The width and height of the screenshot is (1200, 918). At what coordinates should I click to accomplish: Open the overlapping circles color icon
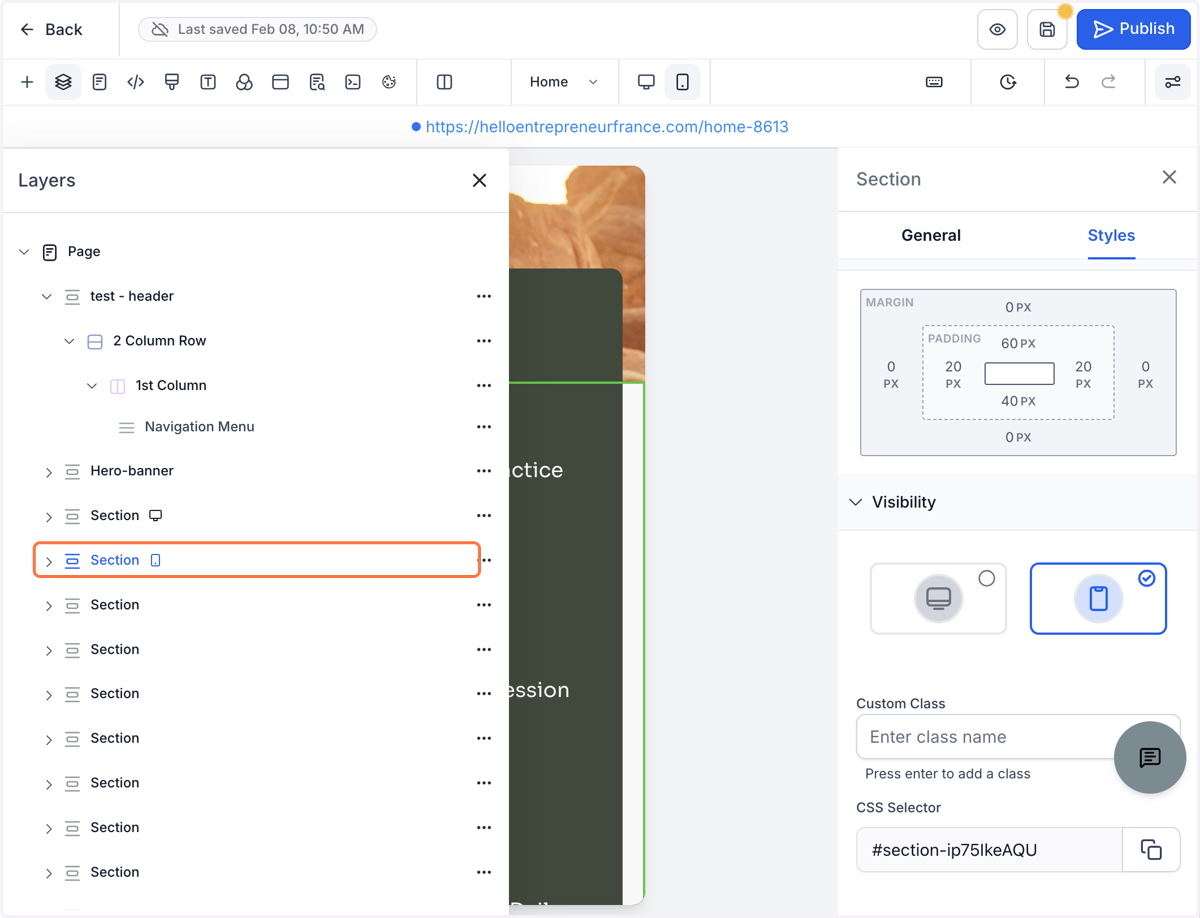(x=244, y=82)
